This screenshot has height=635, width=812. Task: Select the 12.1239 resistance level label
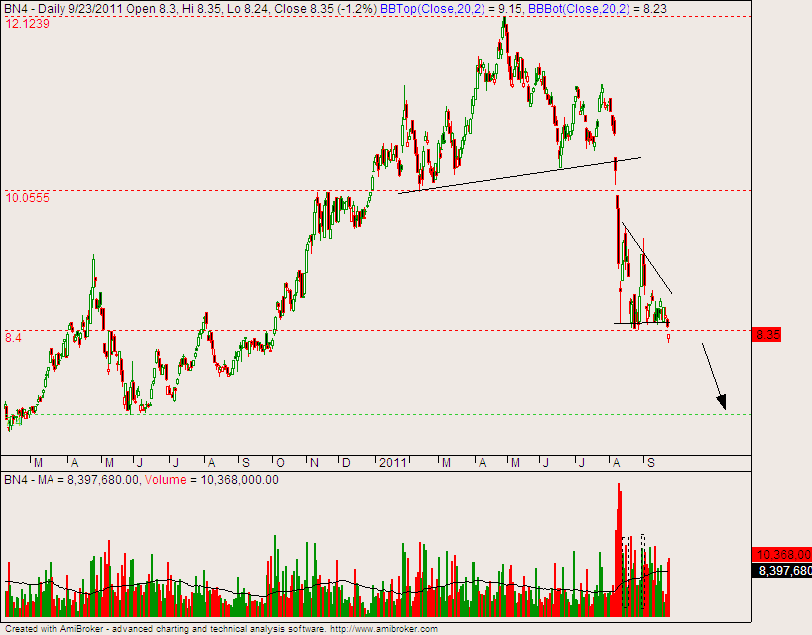pos(27,23)
